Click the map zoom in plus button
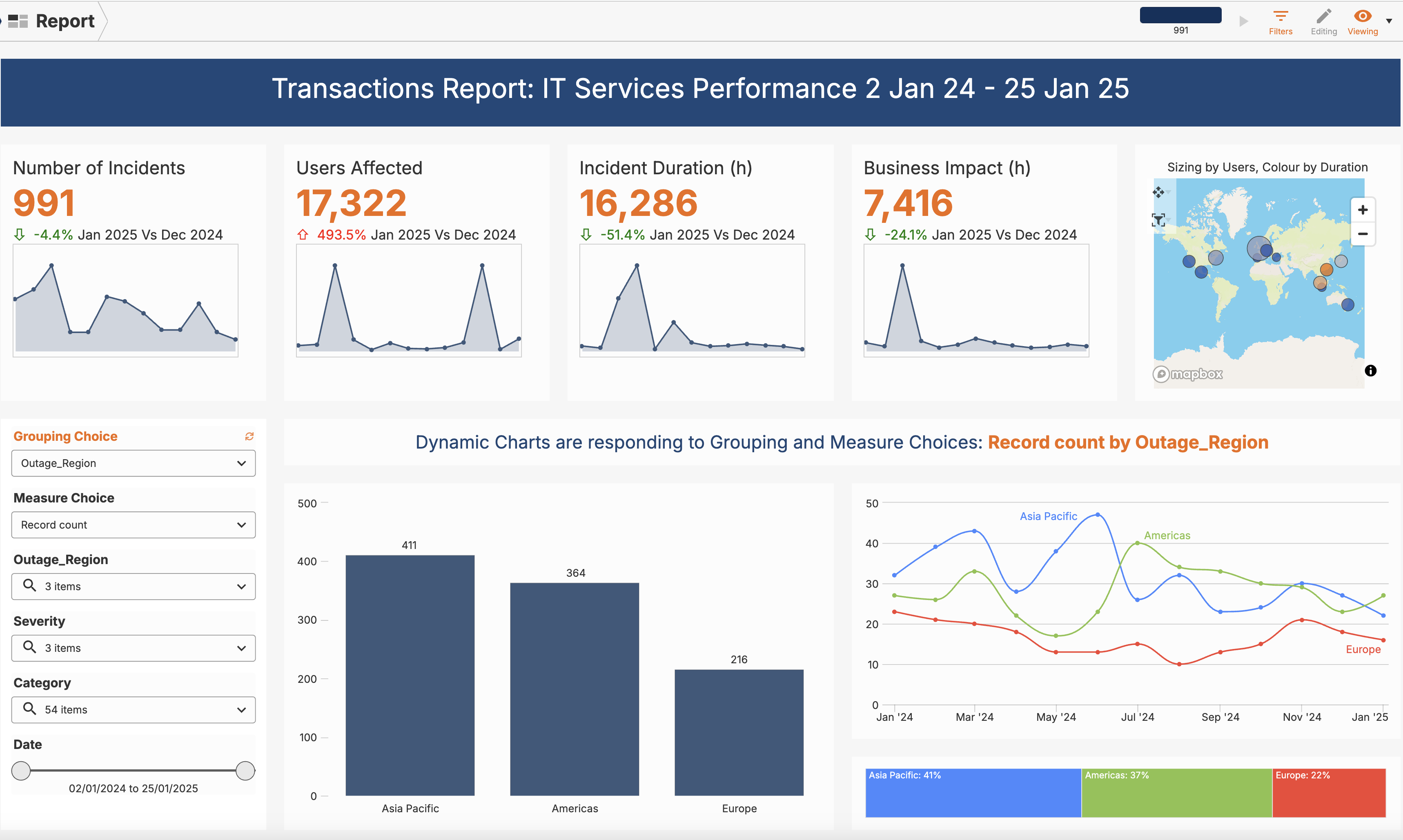Image resolution: width=1403 pixels, height=840 pixels. pyautogui.click(x=1362, y=210)
